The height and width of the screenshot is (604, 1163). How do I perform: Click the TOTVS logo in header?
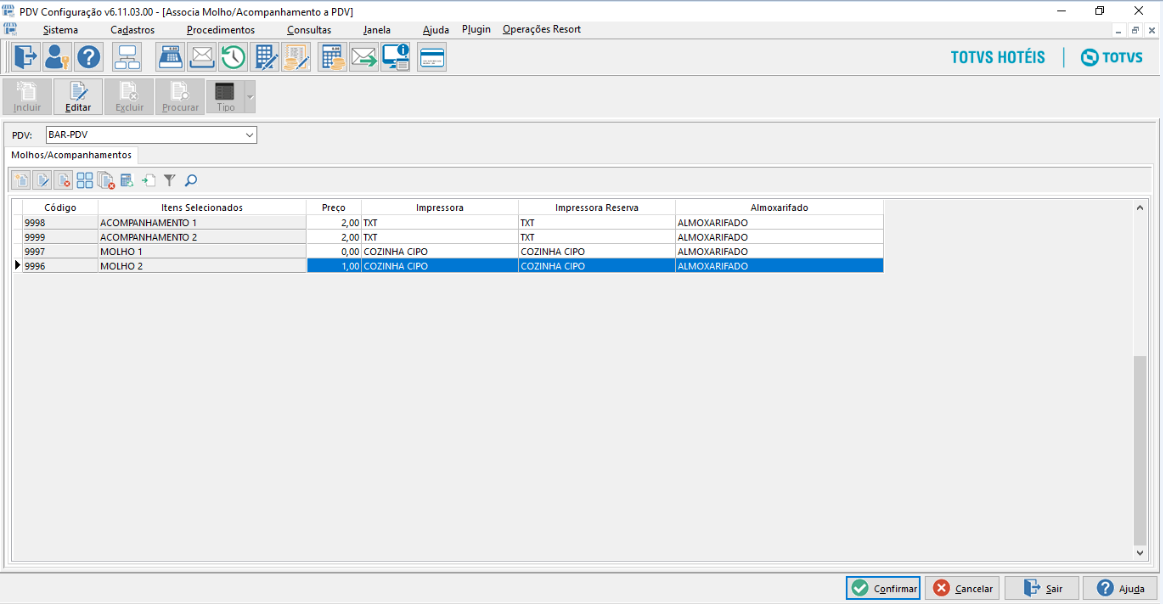[x=1112, y=57]
